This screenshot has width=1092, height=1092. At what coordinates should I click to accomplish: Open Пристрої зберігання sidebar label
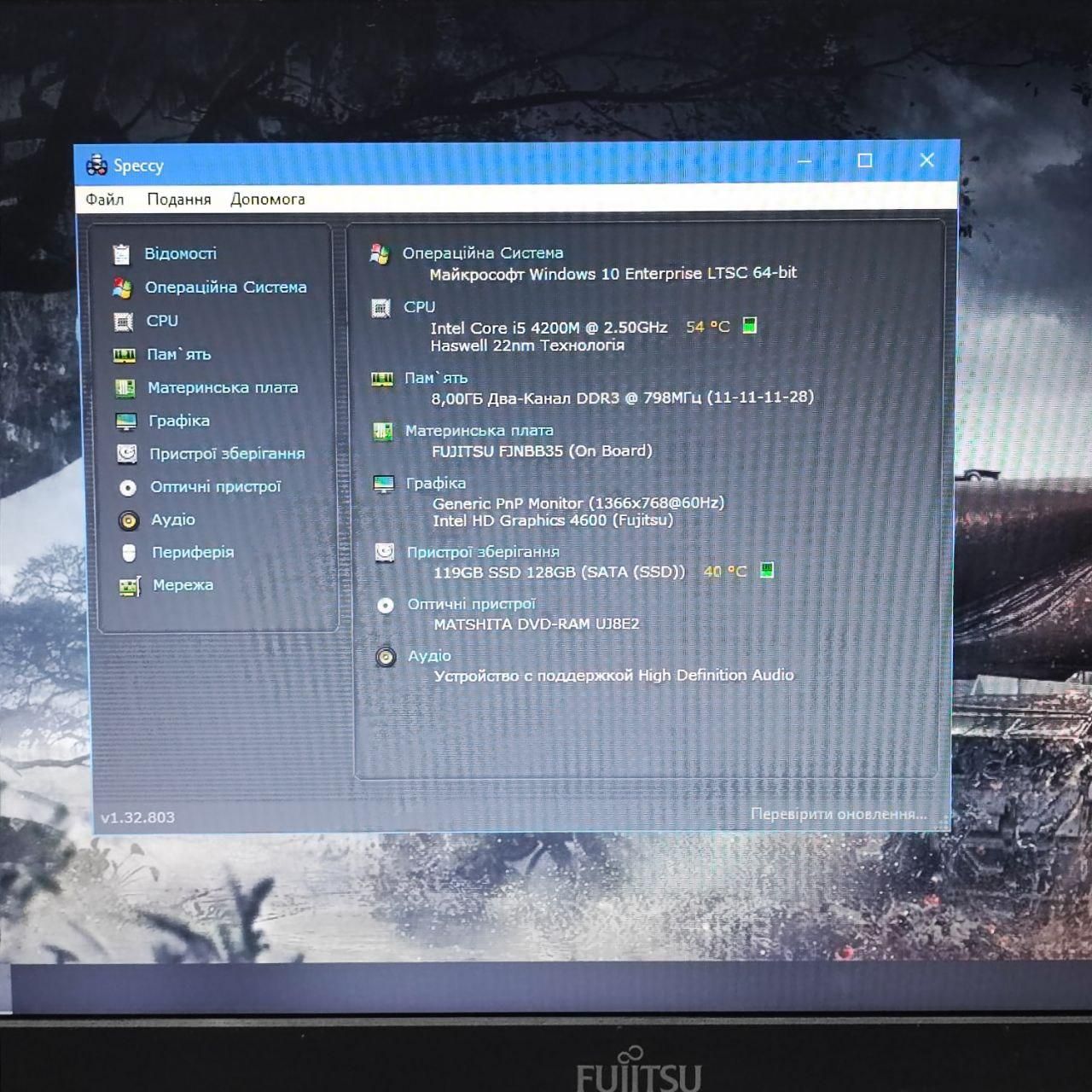(227, 454)
